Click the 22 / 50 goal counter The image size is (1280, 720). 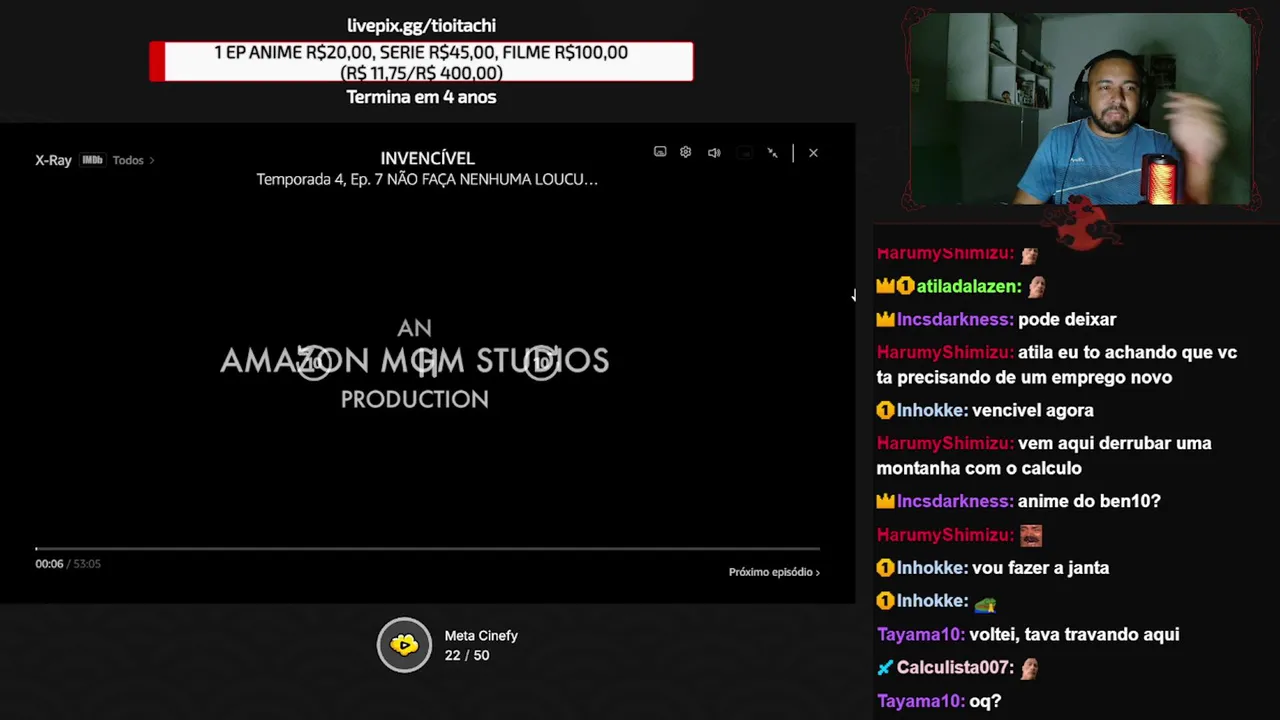tap(467, 656)
